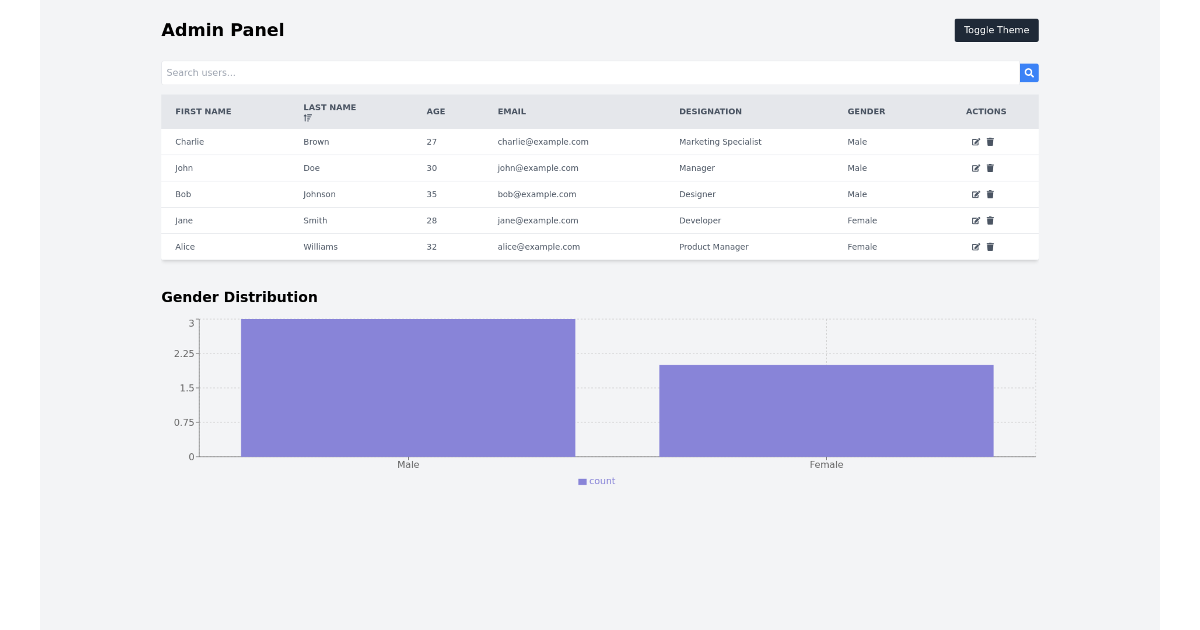The height and width of the screenshot is (630, 1200).
Task: Click the EMAIL column header
Action: click(512, 111)
